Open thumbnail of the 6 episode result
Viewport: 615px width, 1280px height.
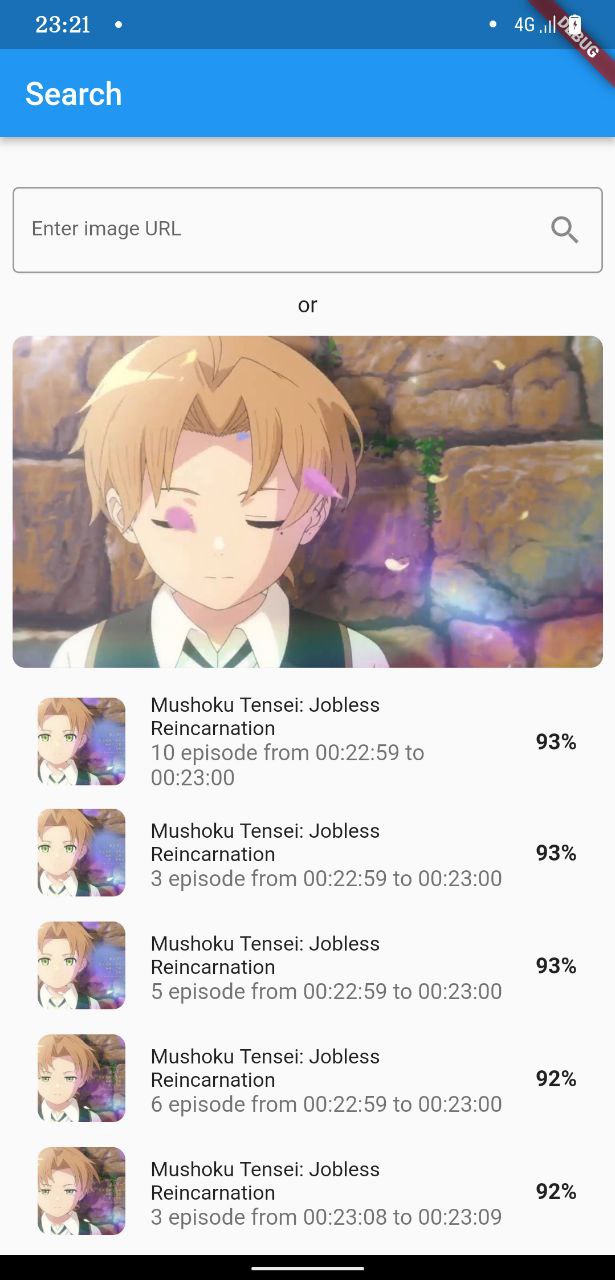click(81, 1078)
